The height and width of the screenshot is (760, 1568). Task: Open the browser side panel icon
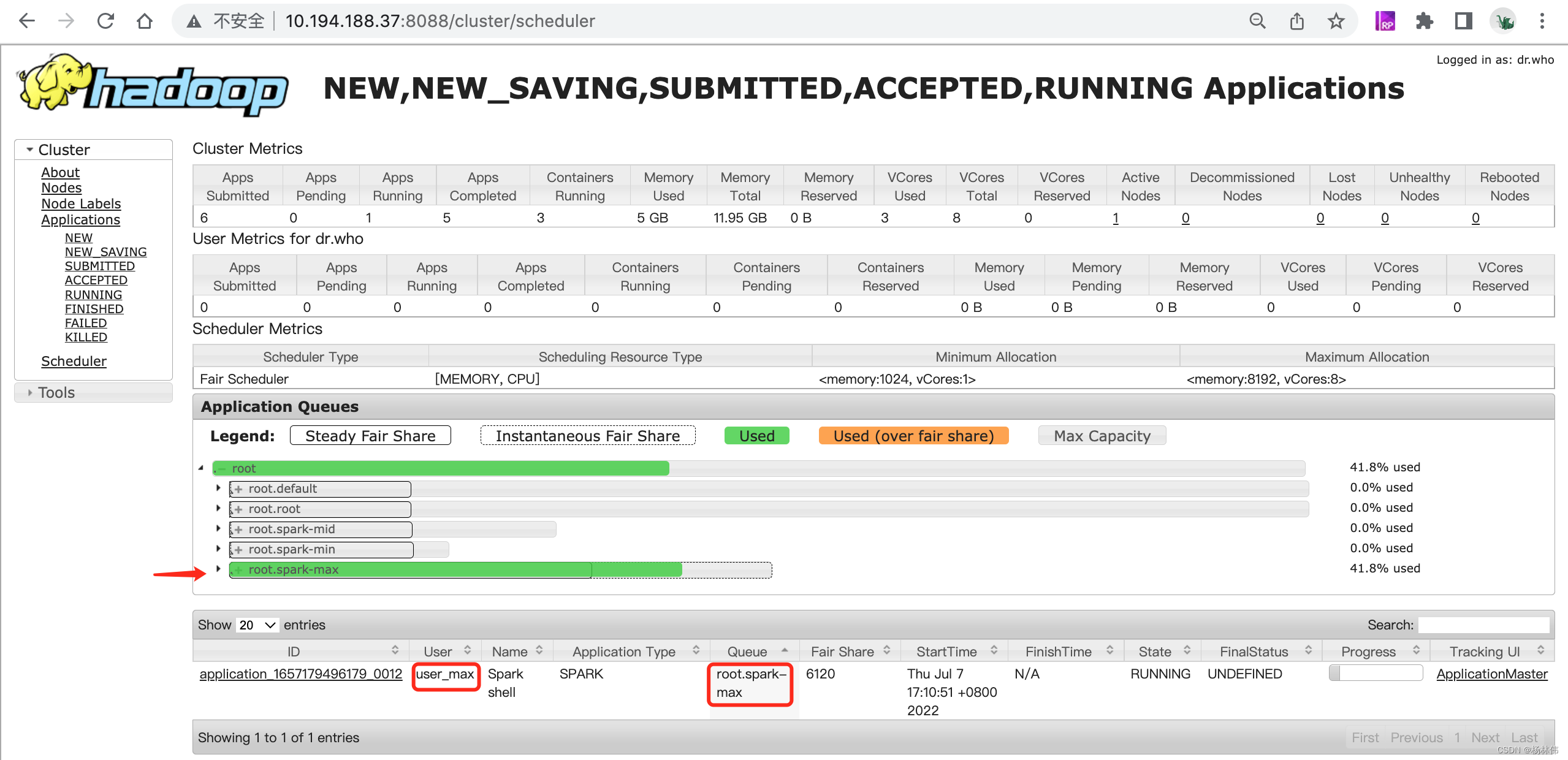(x=1463, y=21)
